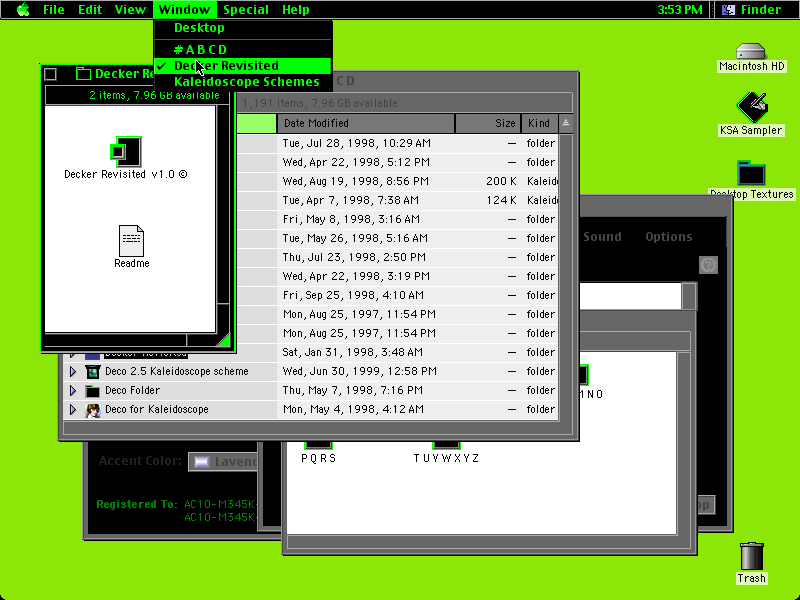Select the Trash icon
800x600 pixels.
752,556
